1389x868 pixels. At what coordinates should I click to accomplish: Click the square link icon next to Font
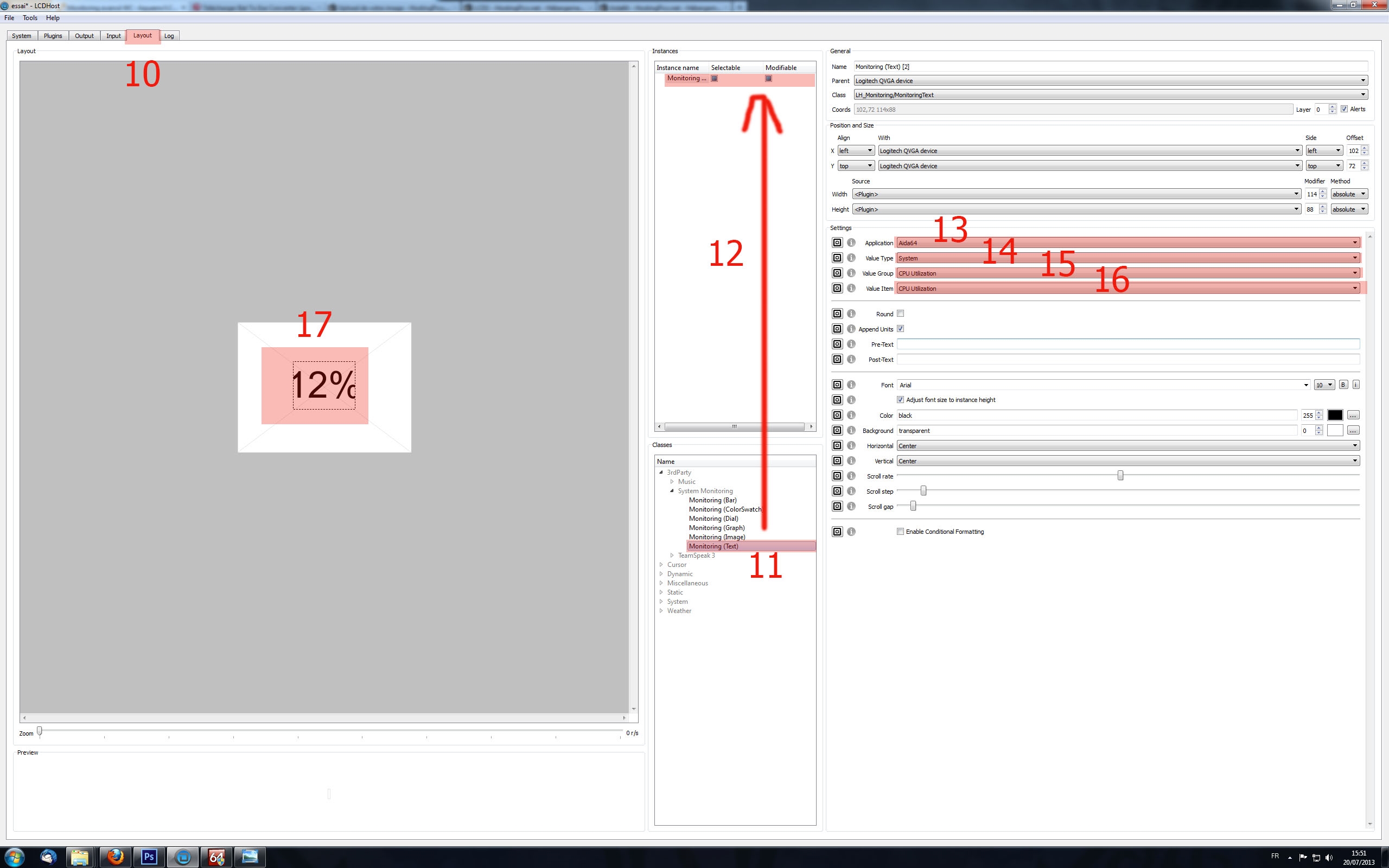click(837, 385)
